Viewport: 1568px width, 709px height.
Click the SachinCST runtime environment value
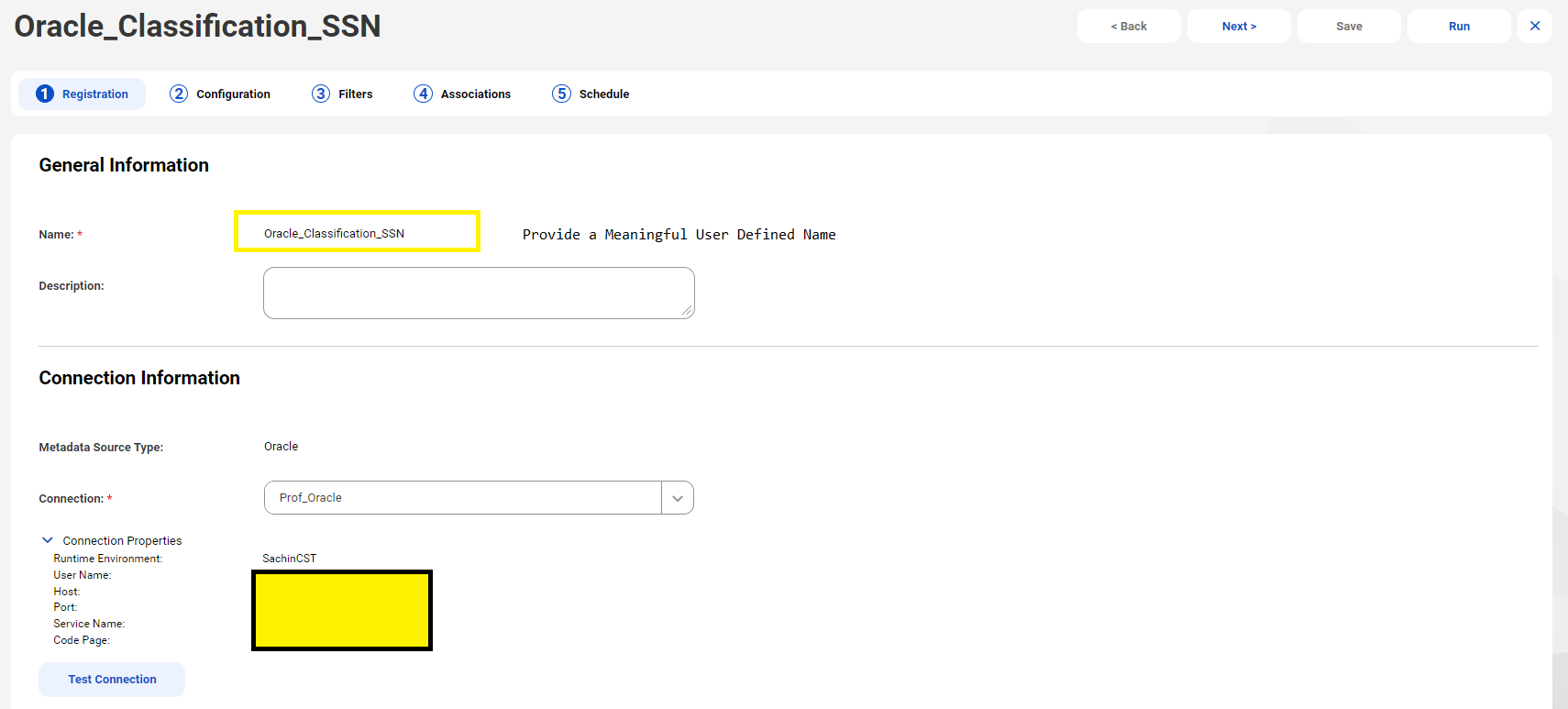[289, 558]
